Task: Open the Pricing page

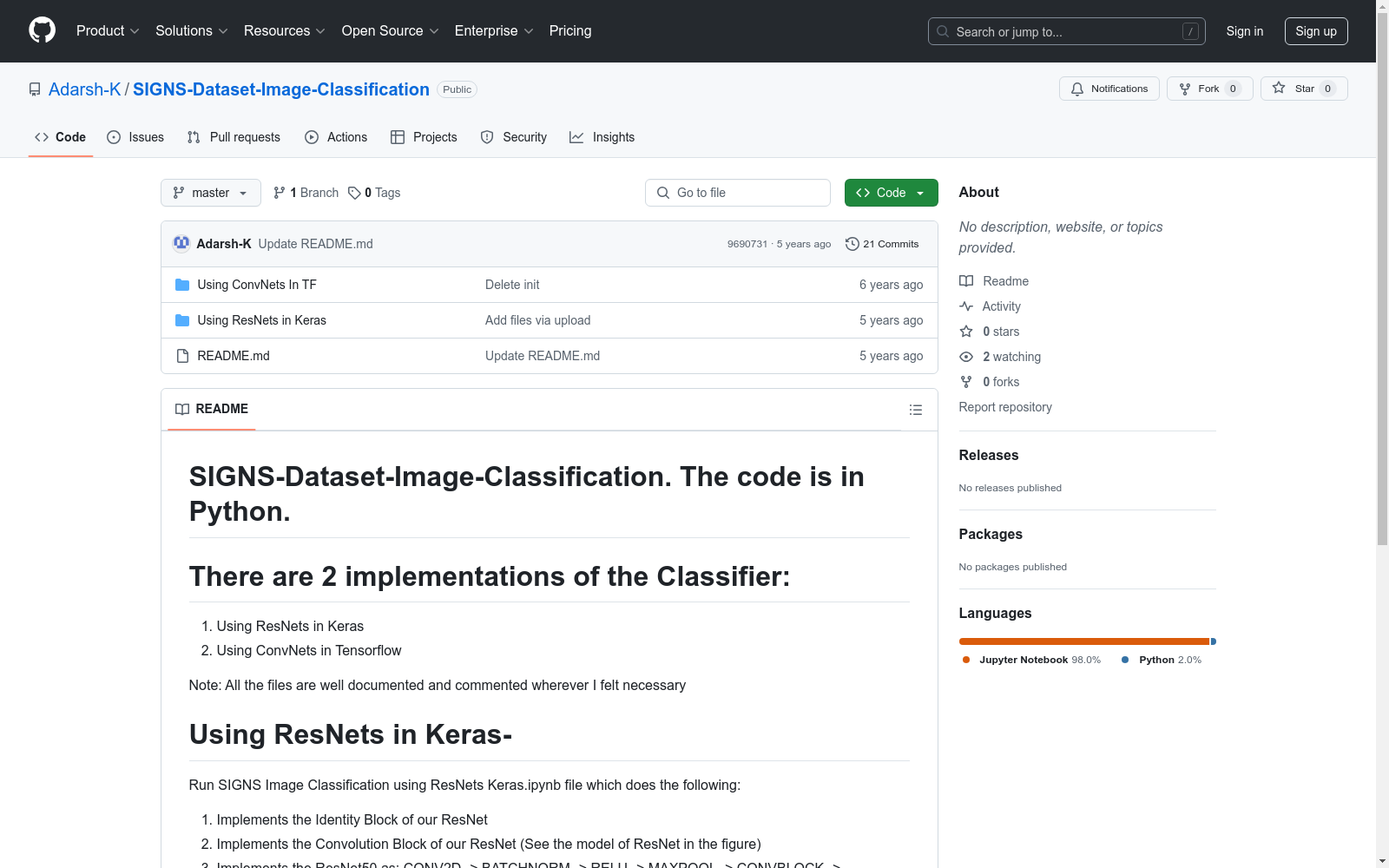Action: click(570, 31)
